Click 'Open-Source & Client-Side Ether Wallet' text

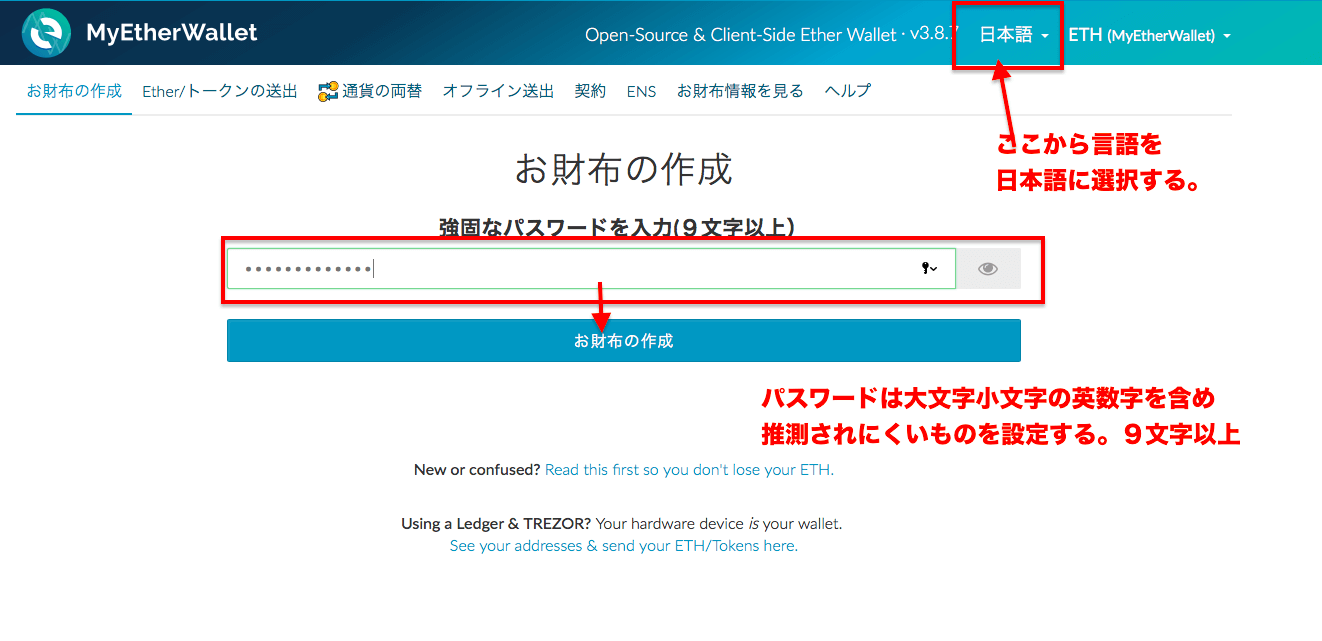[741, 35]
